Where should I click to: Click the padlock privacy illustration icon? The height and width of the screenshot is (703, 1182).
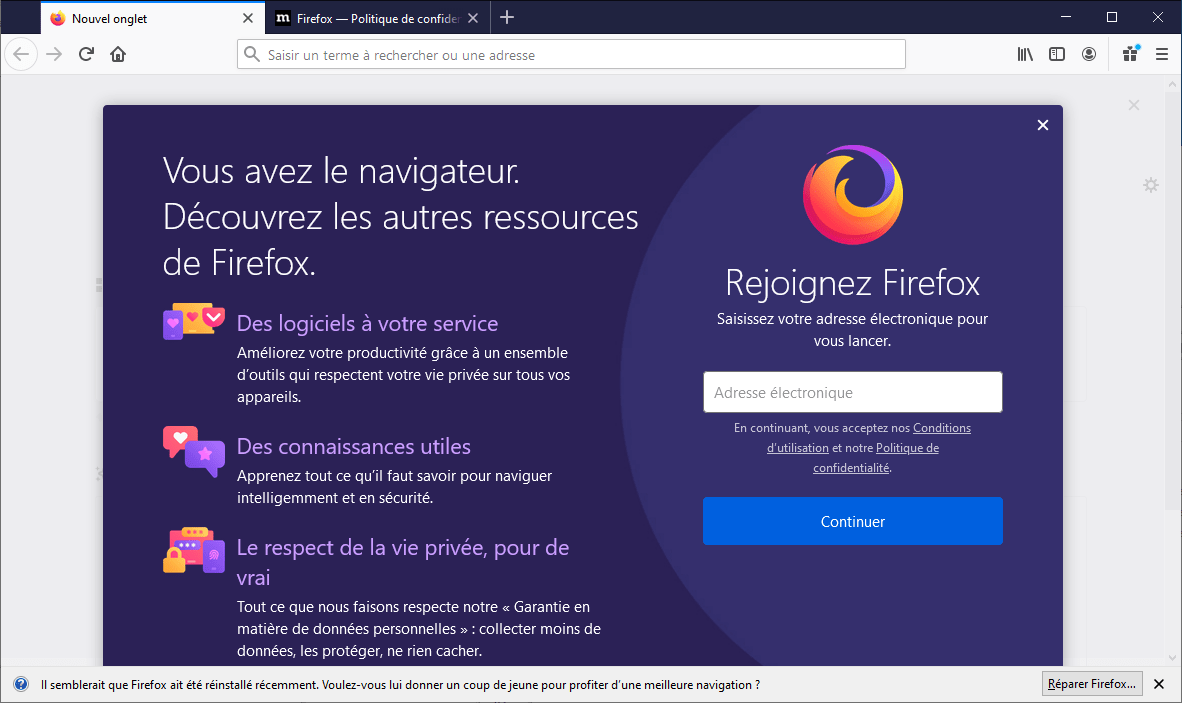point(194,550)
